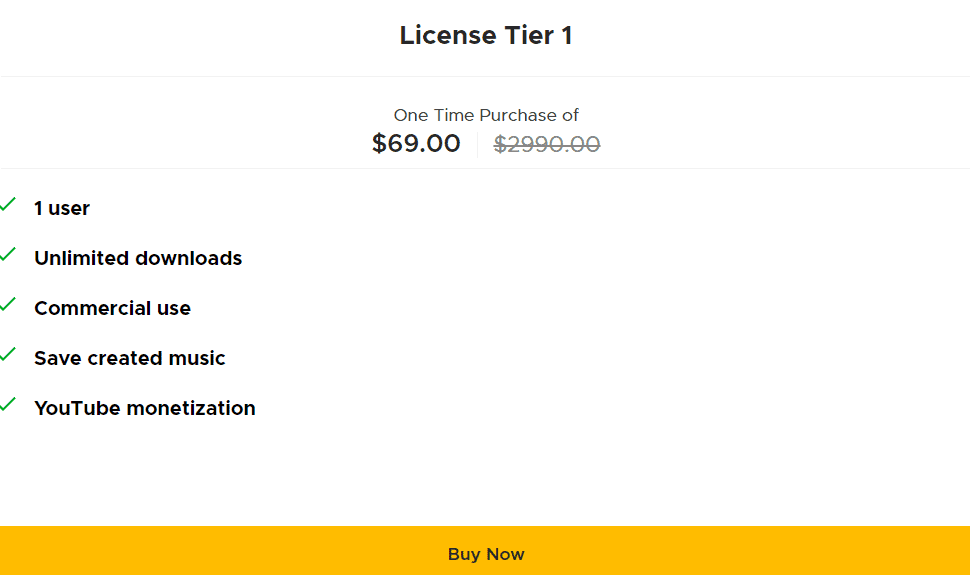Click the vertical divider between the prices
The image size is (970, 575).
coord(477,145)
